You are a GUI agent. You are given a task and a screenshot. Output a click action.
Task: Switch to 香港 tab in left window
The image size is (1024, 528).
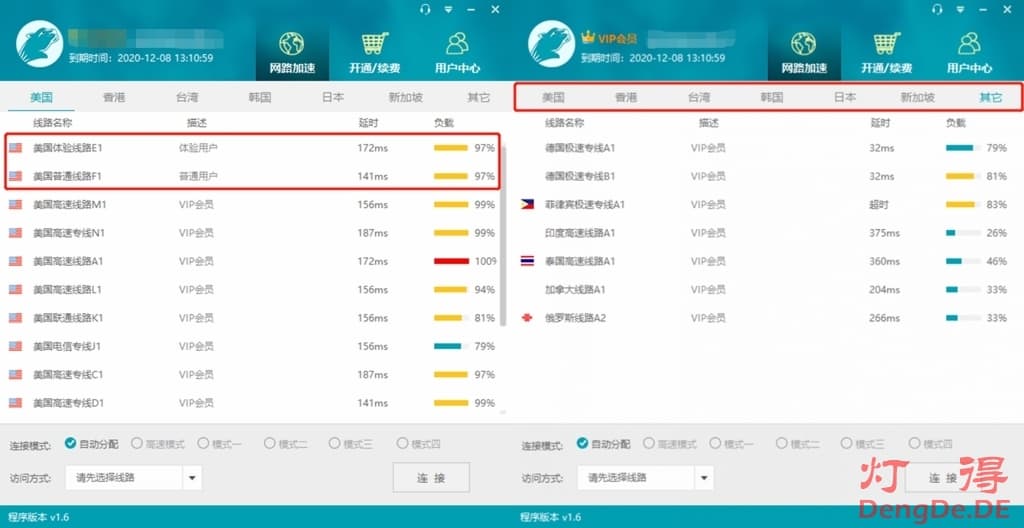(x=114, y=98)
